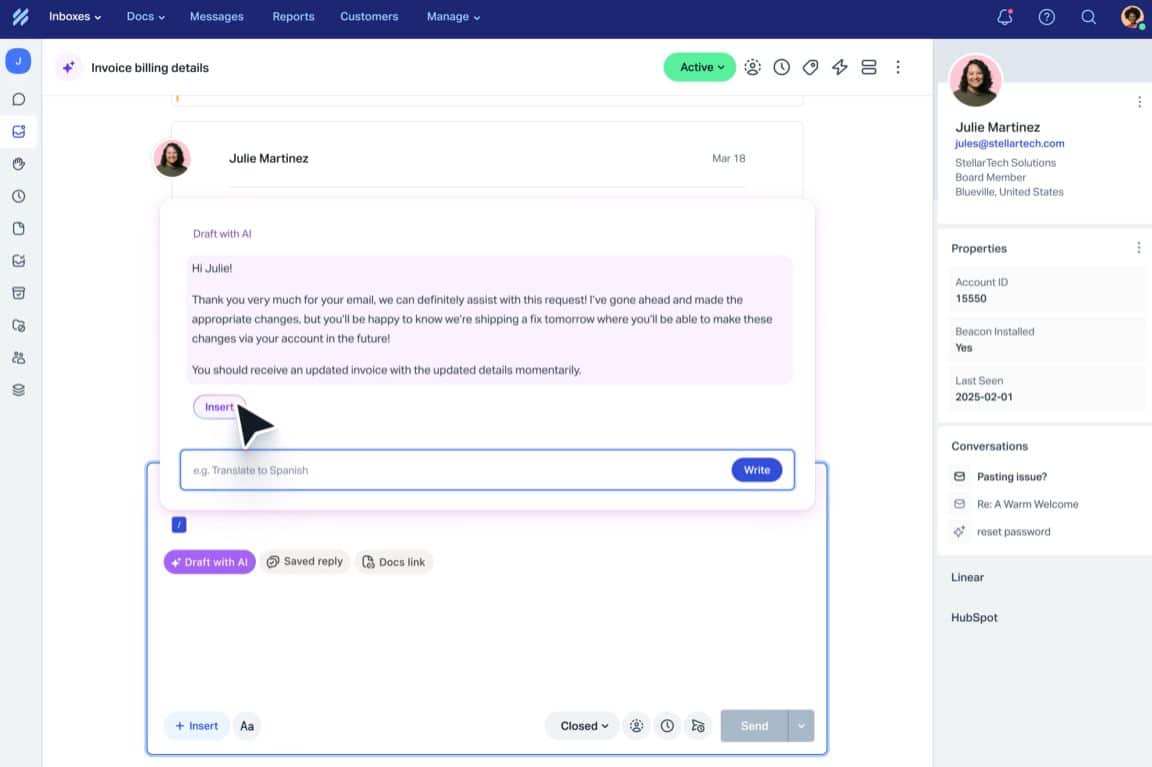The image size is (1152, 767).
Task: Open the customer profile three-dot menu
Action: (x=1139, y=102)
